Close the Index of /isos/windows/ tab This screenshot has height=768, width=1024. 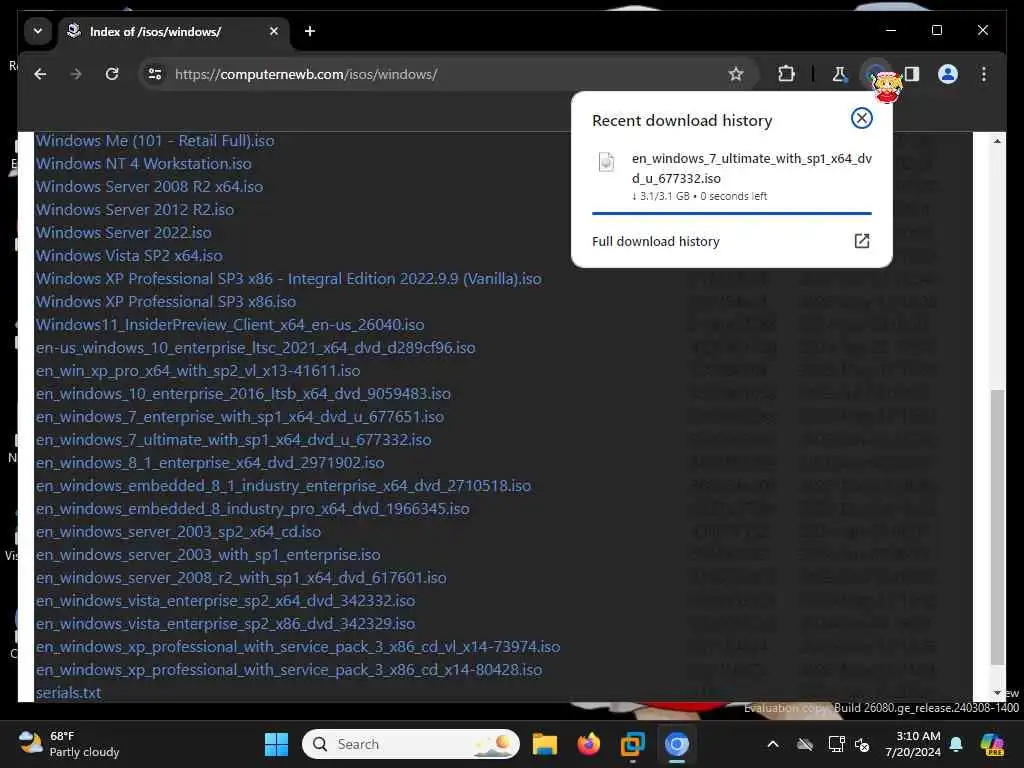pos(274,31)
